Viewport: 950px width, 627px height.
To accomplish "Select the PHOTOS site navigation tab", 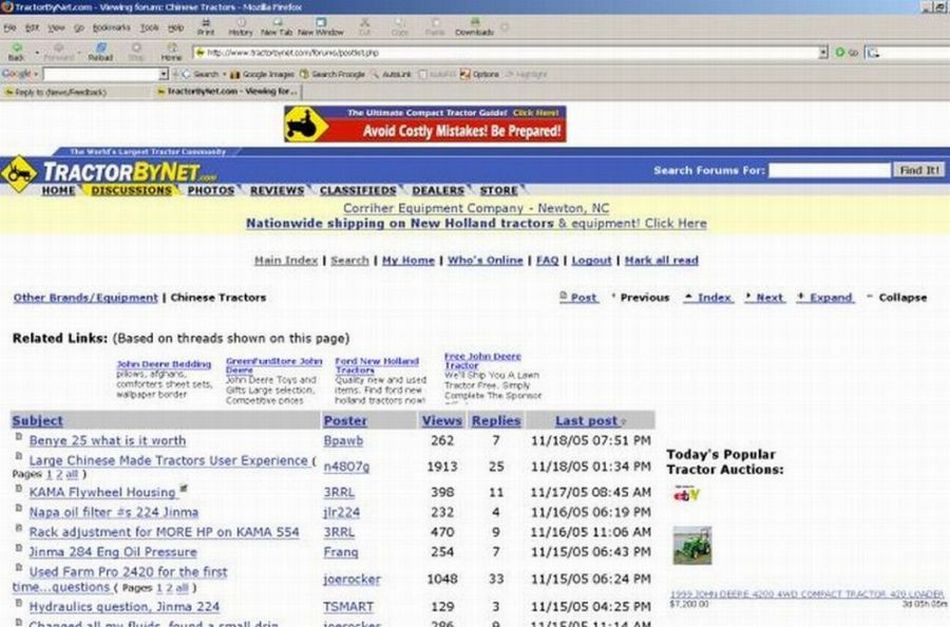I will (211, 190).
